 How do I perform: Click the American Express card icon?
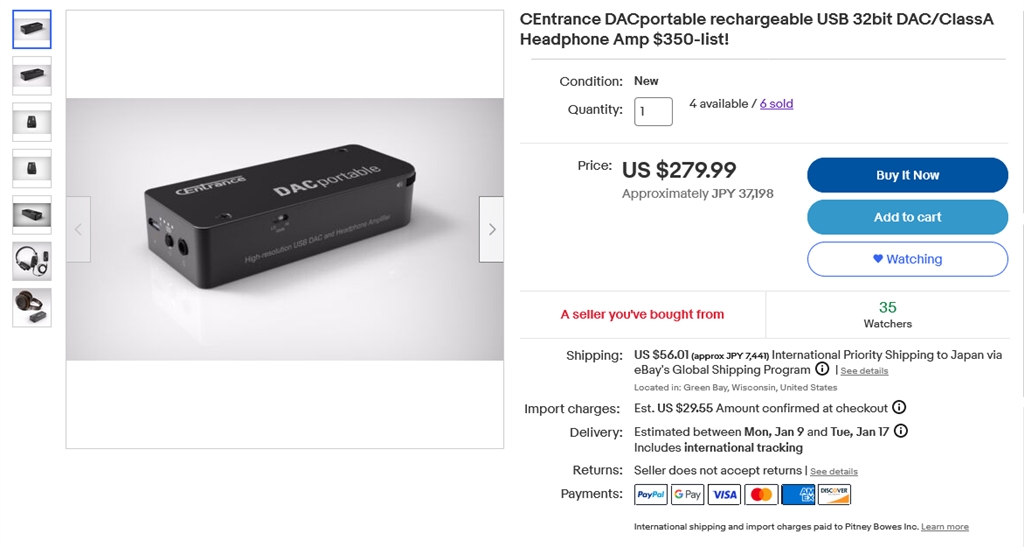point(798,494)
